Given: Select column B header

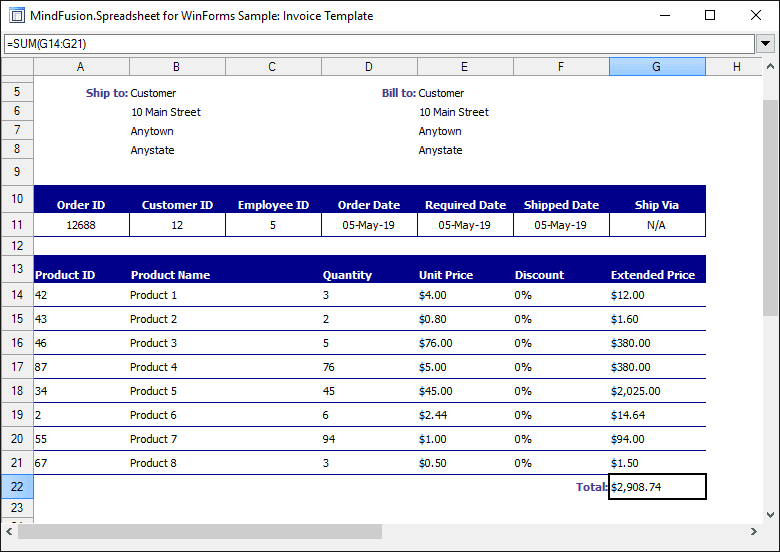Looking at the screenshot, I should [177, 67].
